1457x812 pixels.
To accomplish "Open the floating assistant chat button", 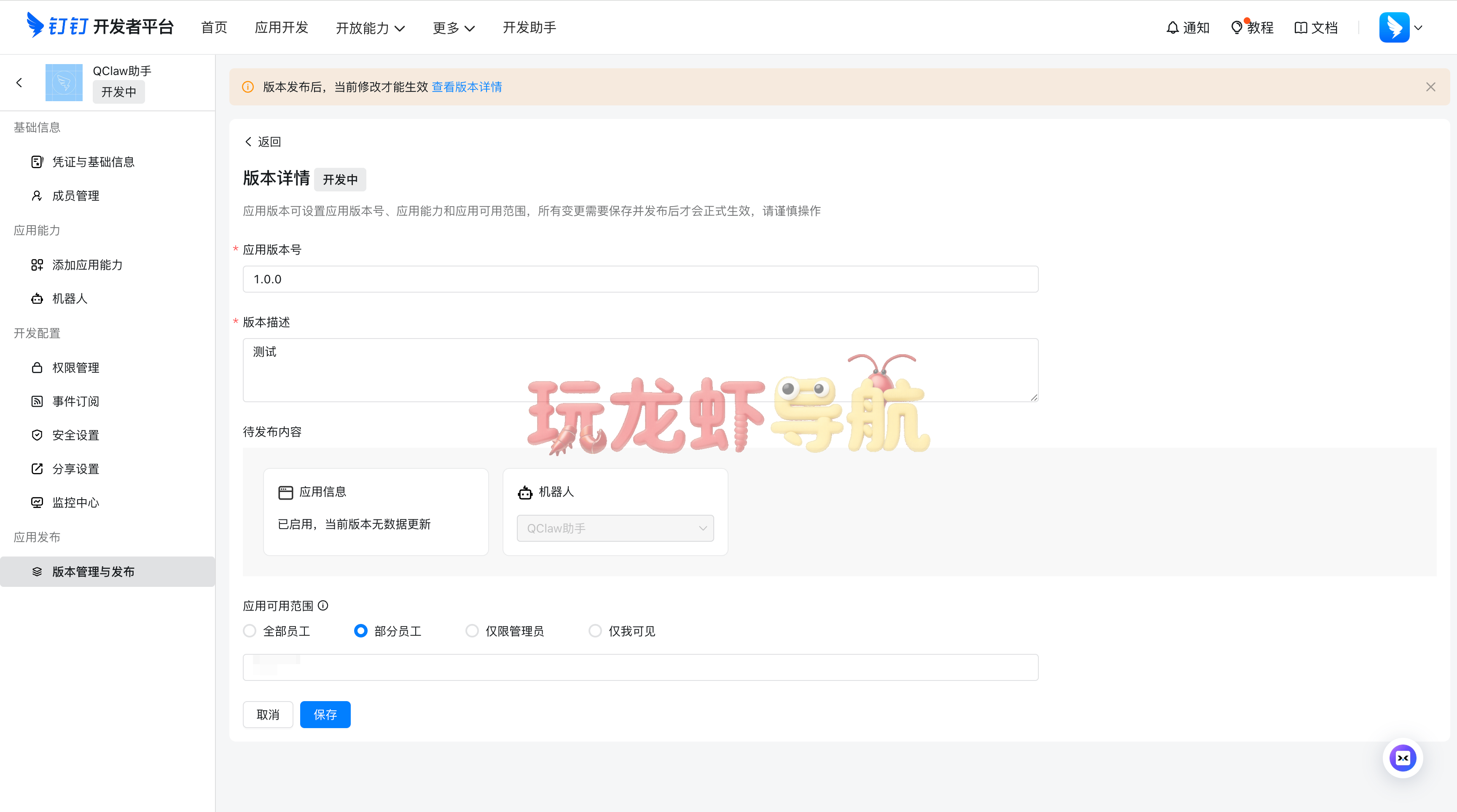I will click(1403, 758).
